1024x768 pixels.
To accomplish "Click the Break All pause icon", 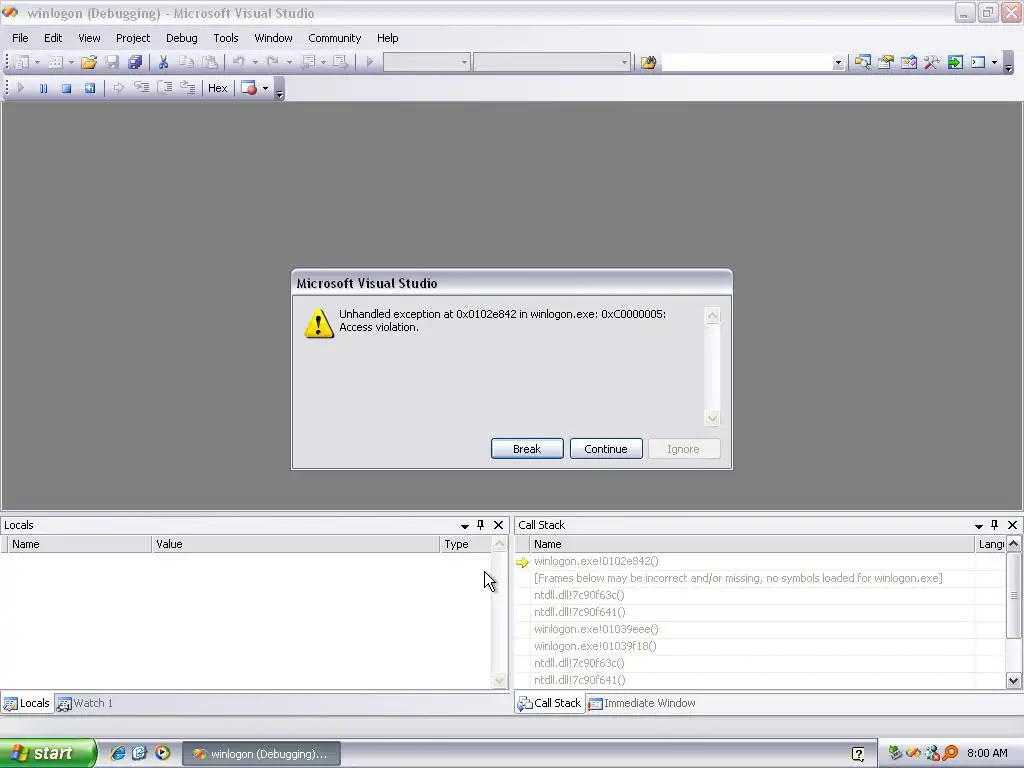I will (x=43, y=88).
